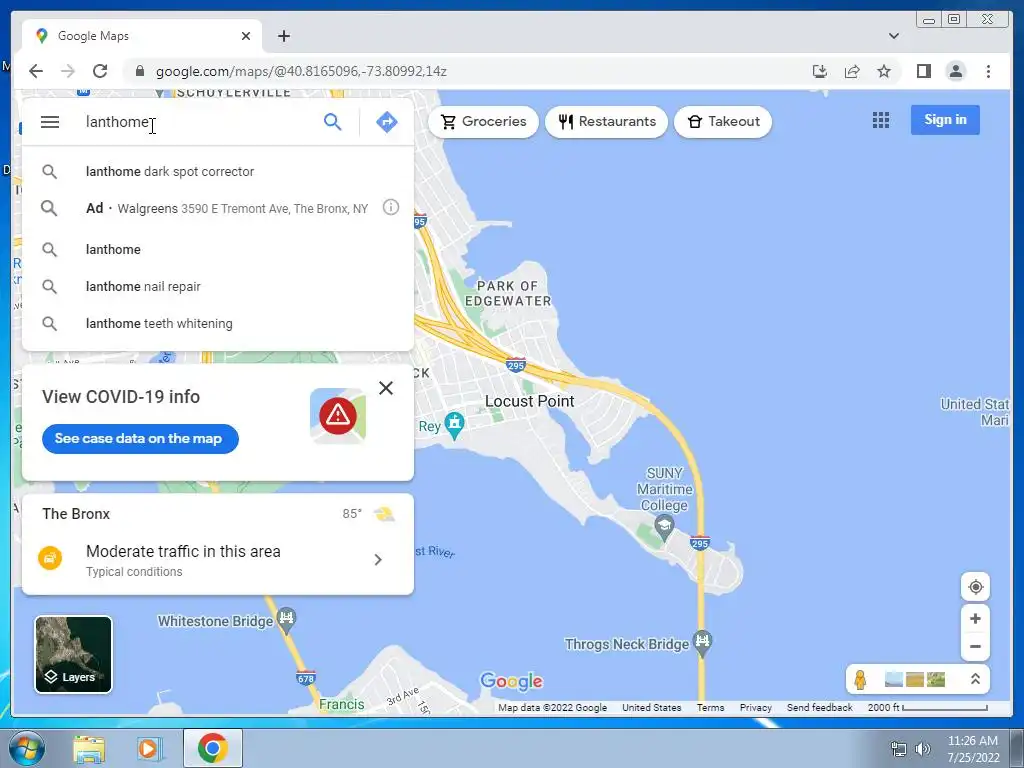The width and height of the screenshot is (1024, 768).
Task: Select the Groceries category chip
Action: tap(483, 121)
